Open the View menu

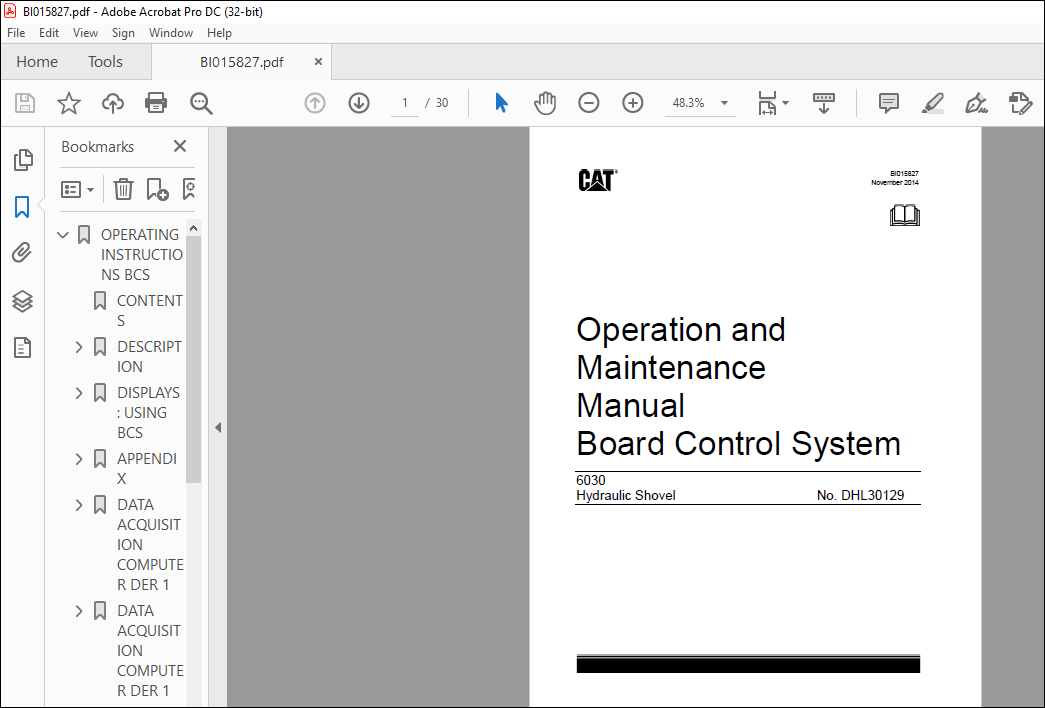tap(85, 33)
